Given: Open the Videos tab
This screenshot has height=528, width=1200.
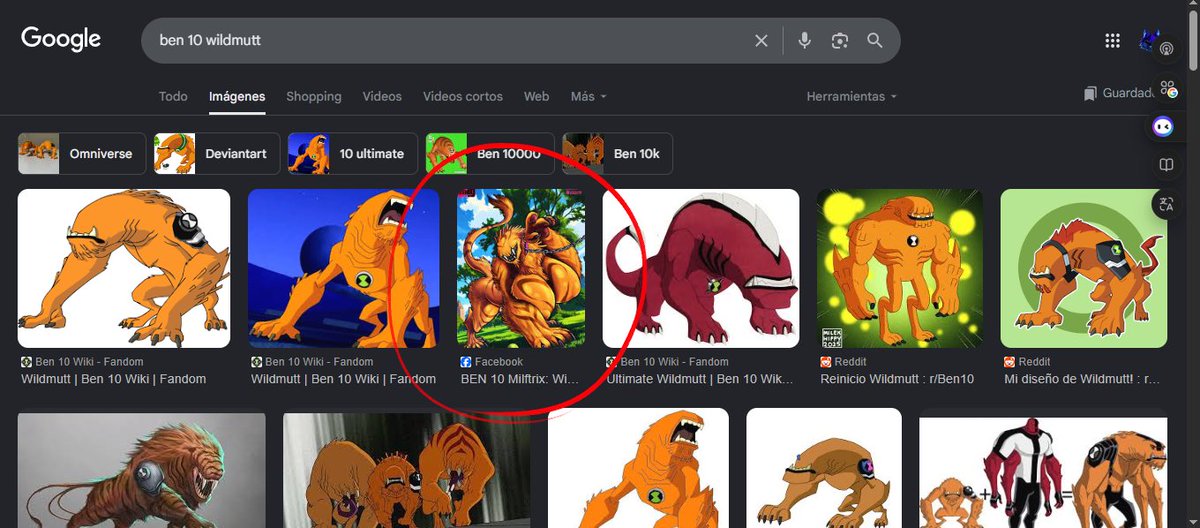Looking at the screenshot, I should pyautogui.click(x=382, y=96).
